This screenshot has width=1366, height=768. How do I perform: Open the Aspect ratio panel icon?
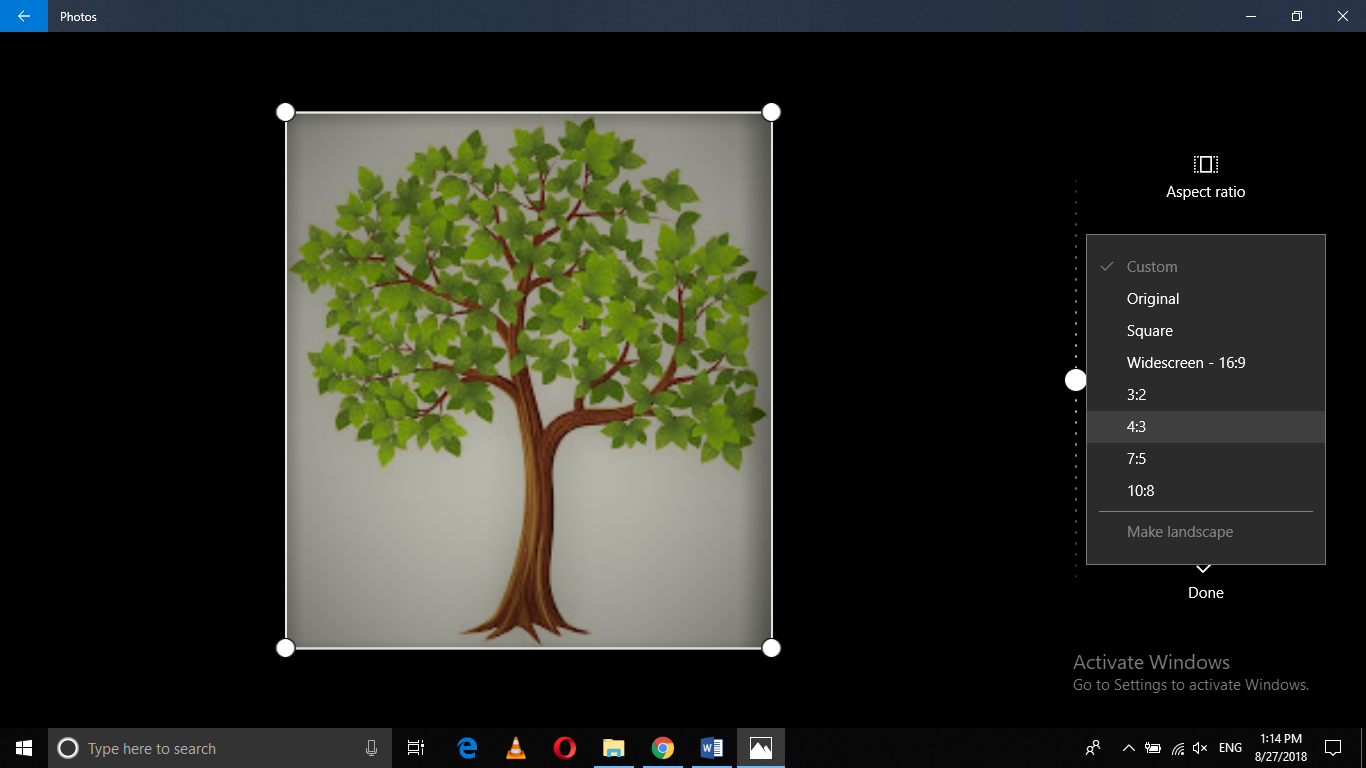1204,164
